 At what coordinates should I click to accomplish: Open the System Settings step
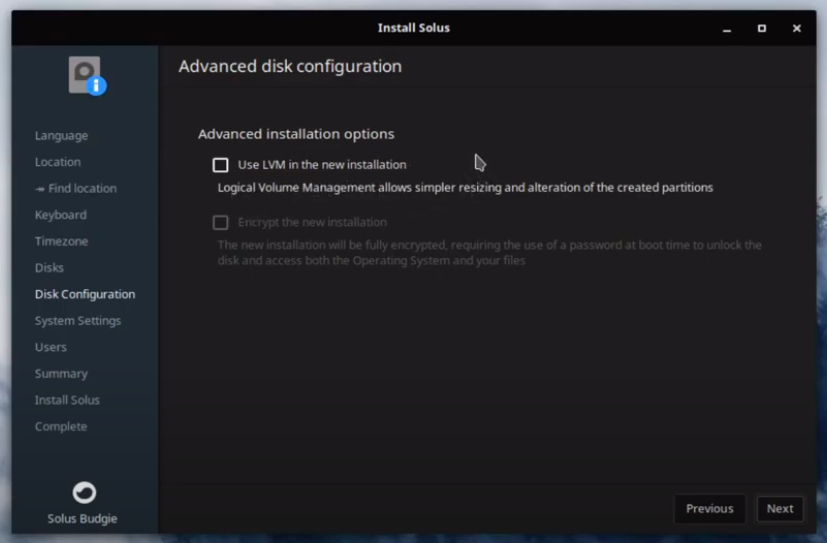pyautogui.click(x=78, y=321)
